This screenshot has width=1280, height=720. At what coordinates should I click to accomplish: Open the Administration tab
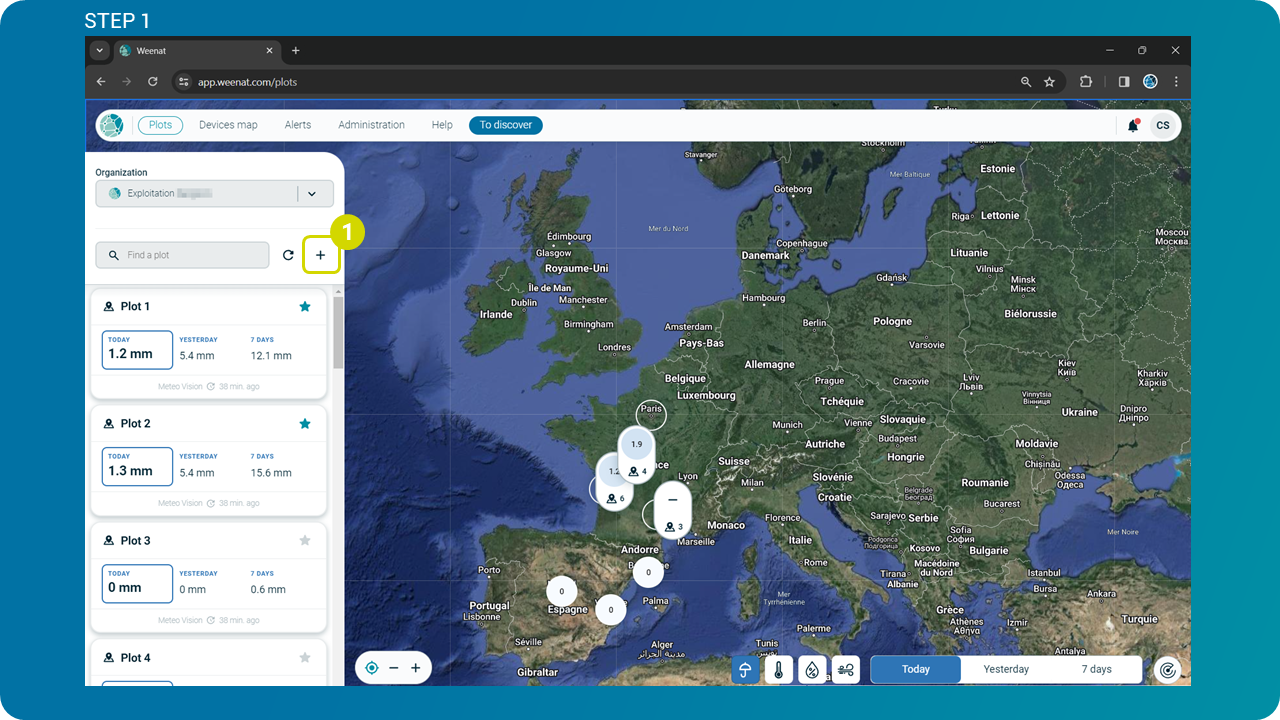tap(371, 125)
